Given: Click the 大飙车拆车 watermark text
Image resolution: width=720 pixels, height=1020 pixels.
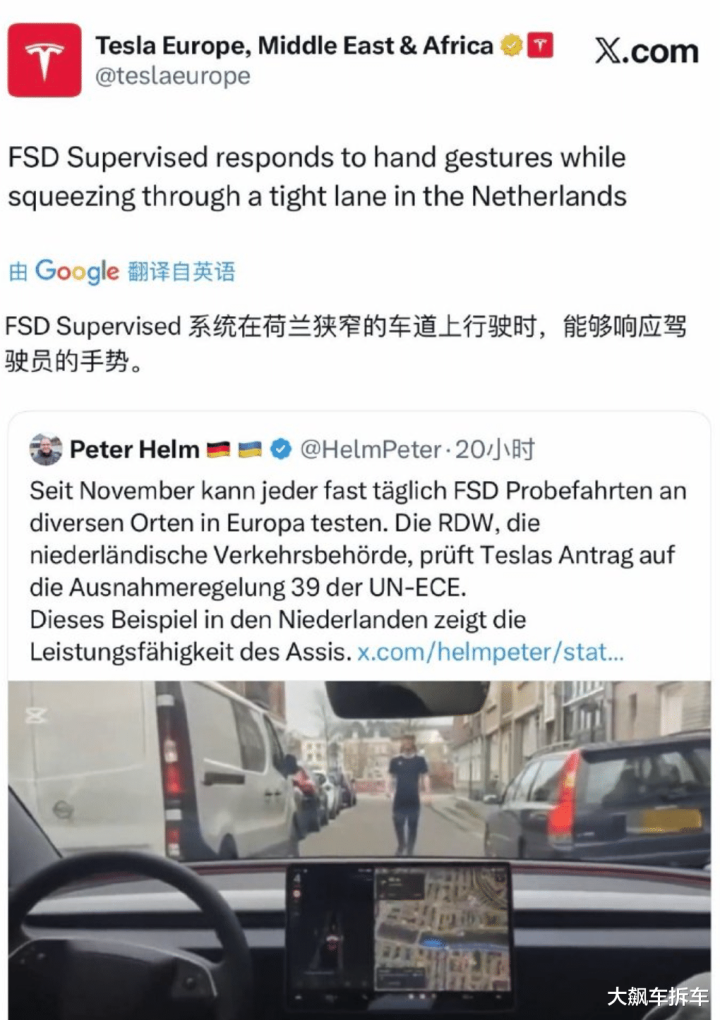Looking at the screenshot, I should click(x=658, y=996).
